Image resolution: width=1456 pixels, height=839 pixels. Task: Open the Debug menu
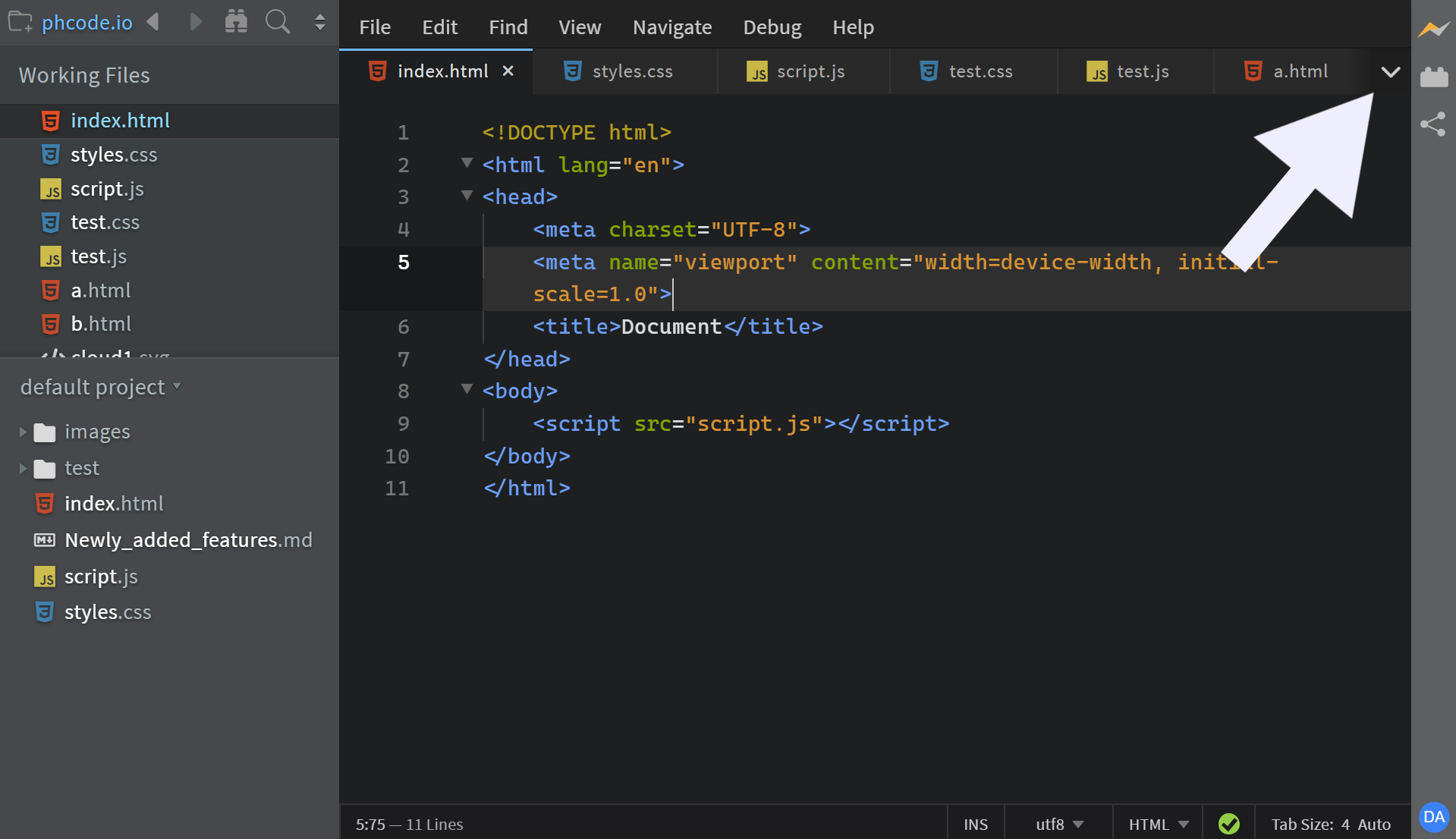tap(772, 27)
